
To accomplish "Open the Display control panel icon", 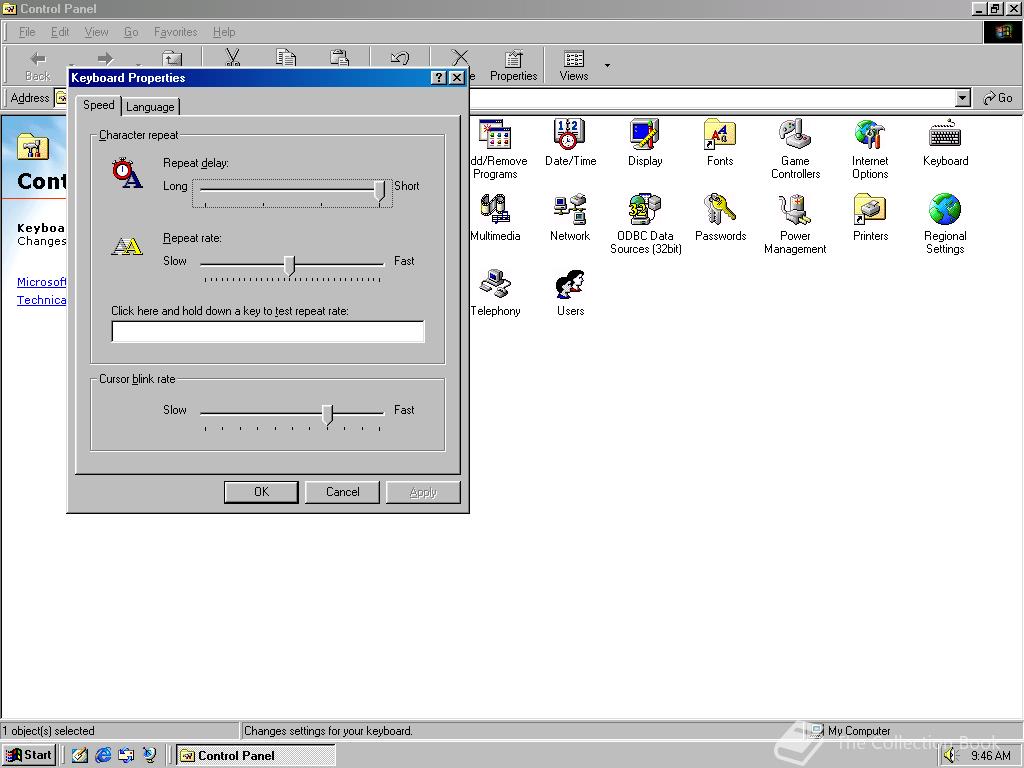I will coord(645,143).
